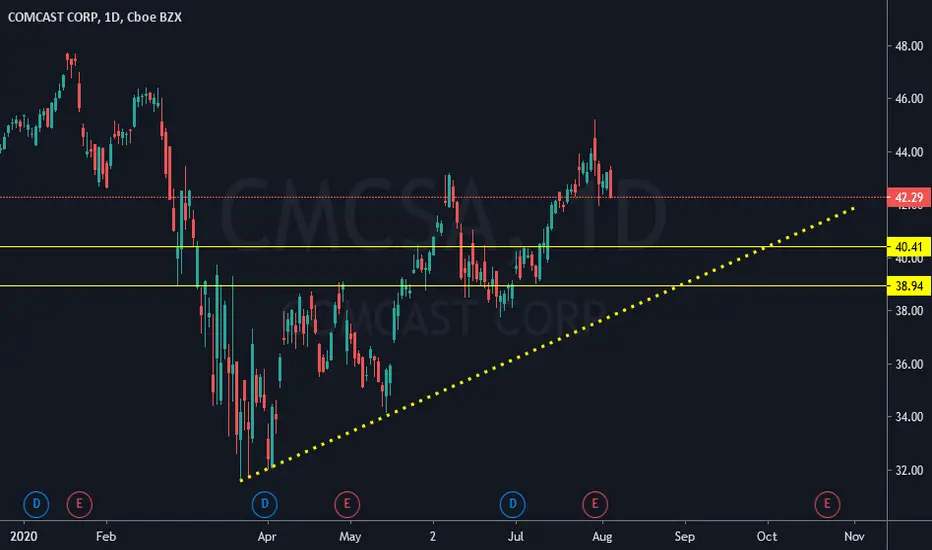Select the yellow dotted ascending trendline
The image size is (932, 550).
click(547, 344)
